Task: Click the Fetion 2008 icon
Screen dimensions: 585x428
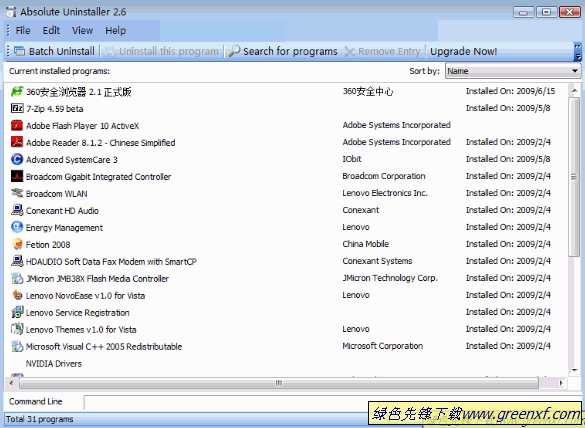Action: pos(17,244)
